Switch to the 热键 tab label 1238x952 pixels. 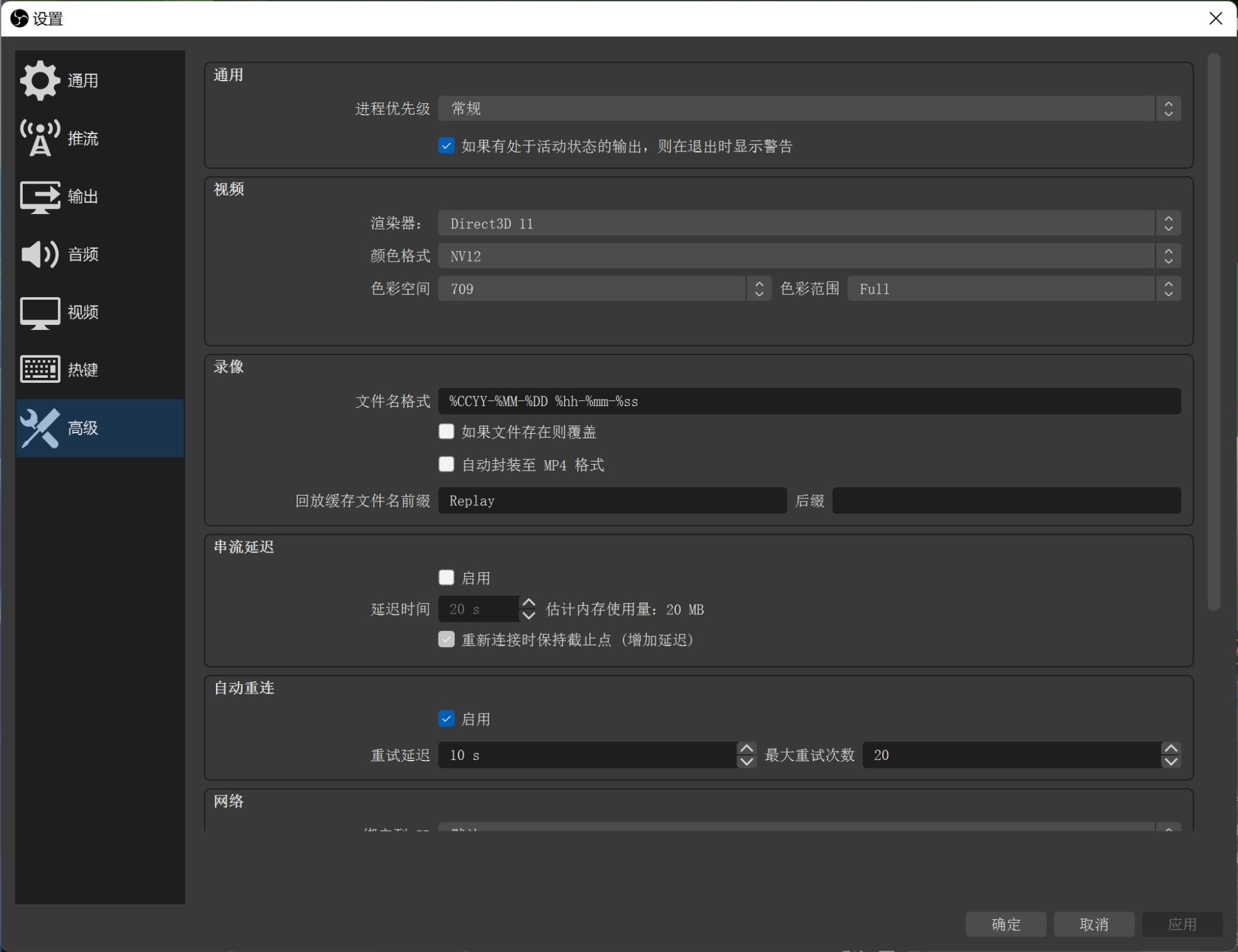click(83, 370)
